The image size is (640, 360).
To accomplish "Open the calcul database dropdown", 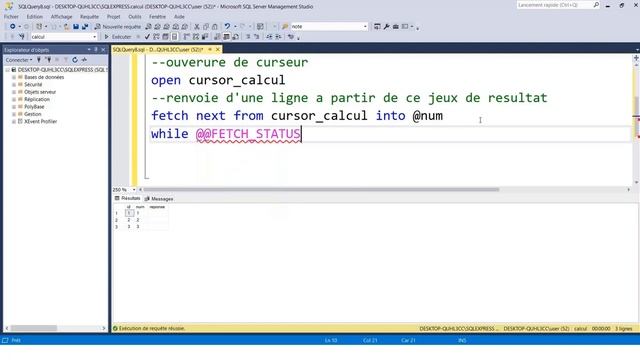I will tap(94, 37).
